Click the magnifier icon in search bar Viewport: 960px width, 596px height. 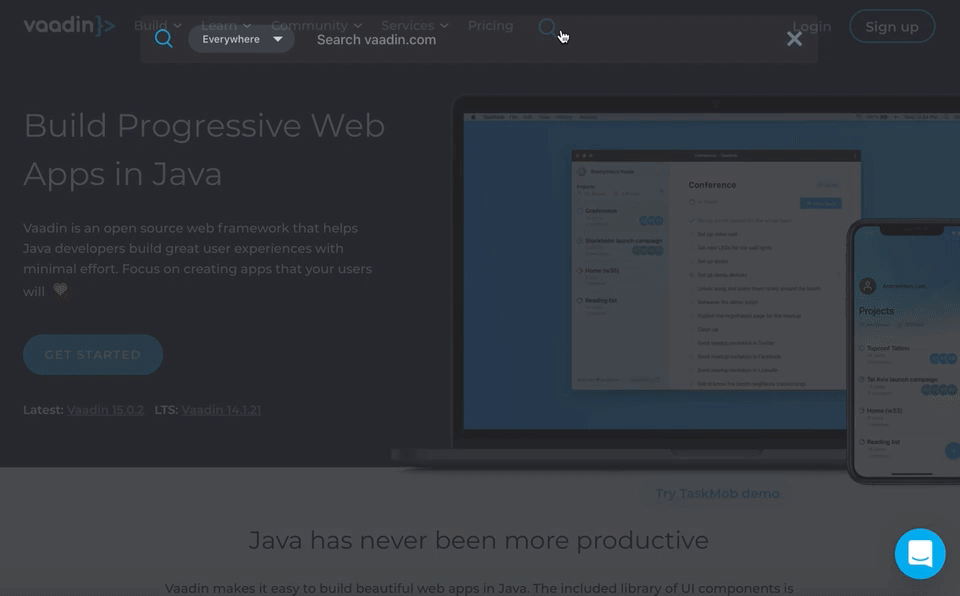[164, 39]
